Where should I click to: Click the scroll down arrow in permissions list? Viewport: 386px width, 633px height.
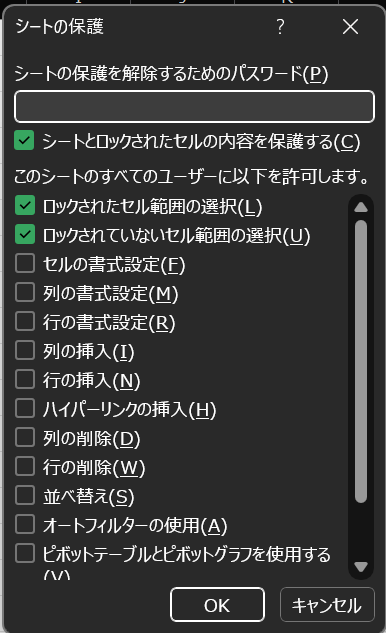pos(361,567)
